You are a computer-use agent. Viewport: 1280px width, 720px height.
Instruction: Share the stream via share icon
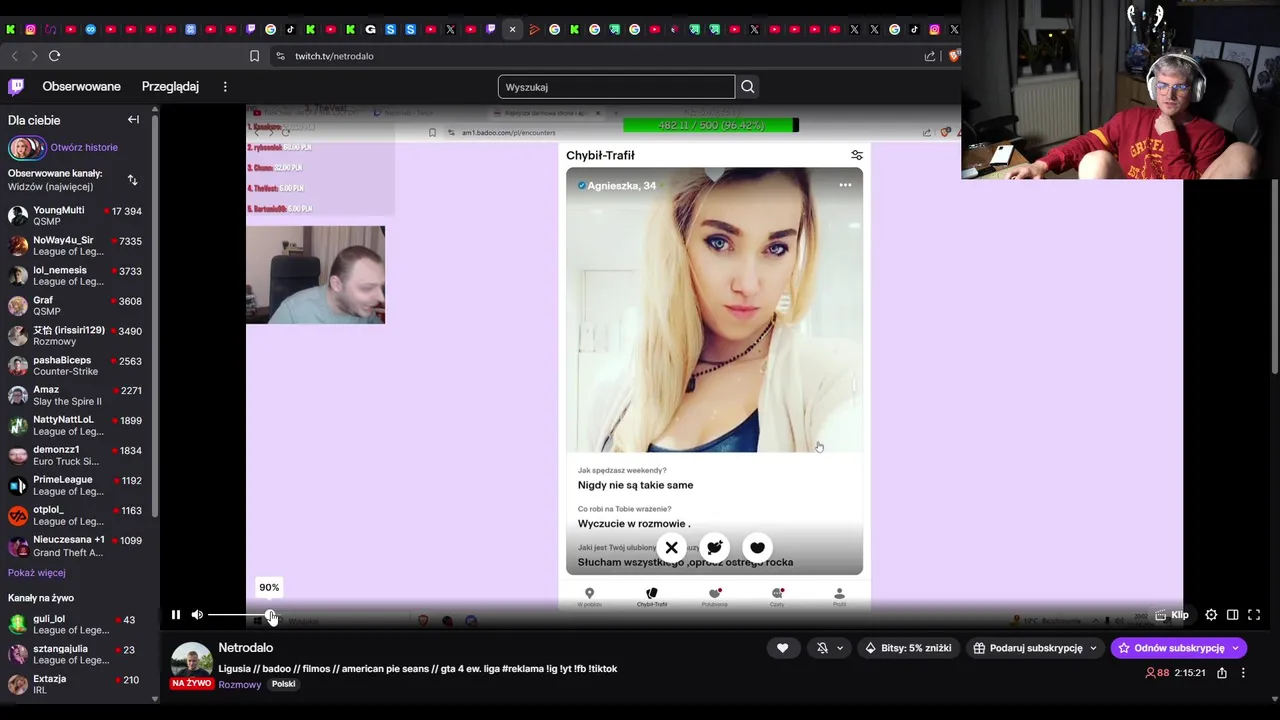pos(1222,673)
